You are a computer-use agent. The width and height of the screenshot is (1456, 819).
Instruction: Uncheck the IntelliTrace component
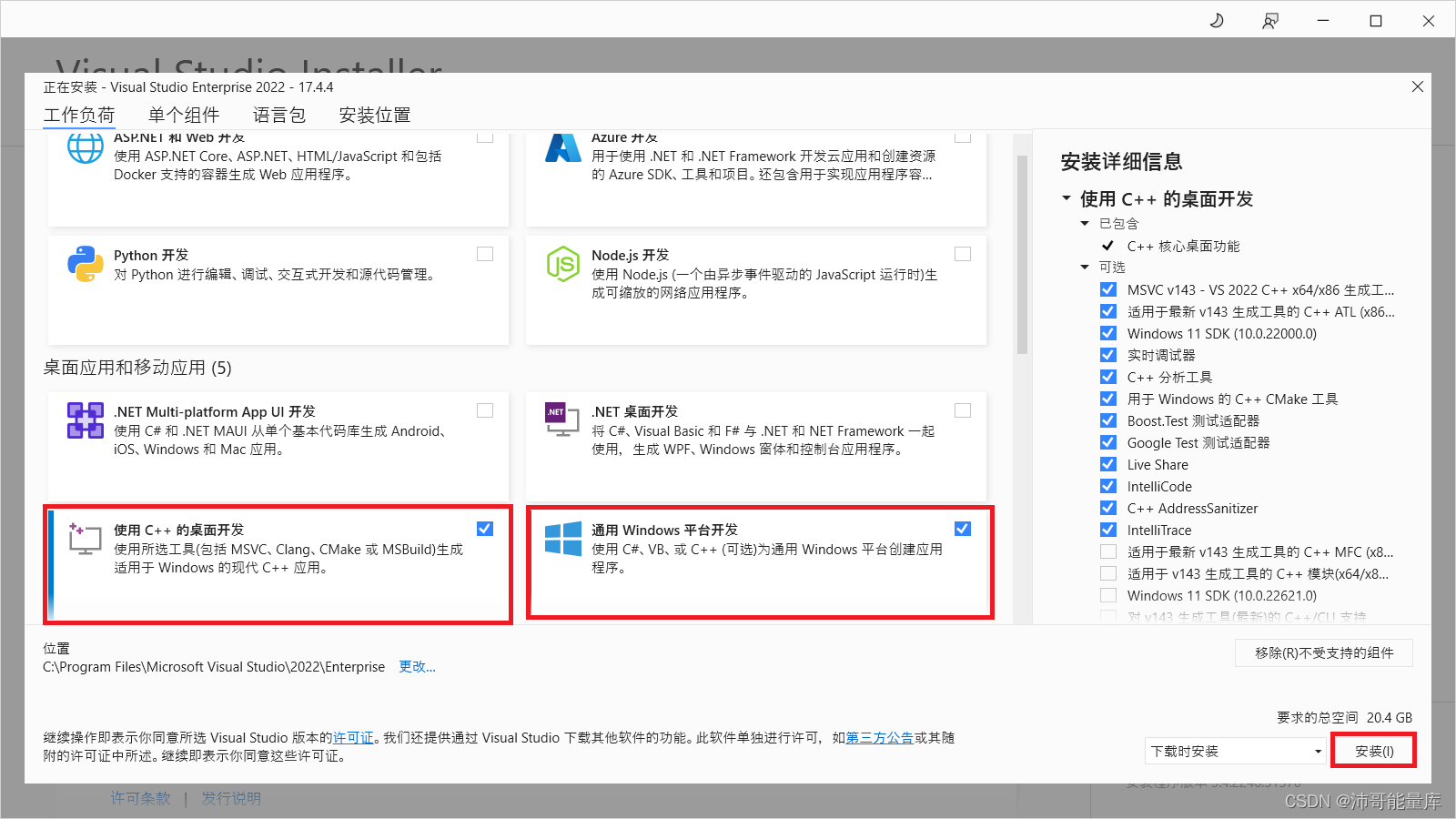point(1108,530)
